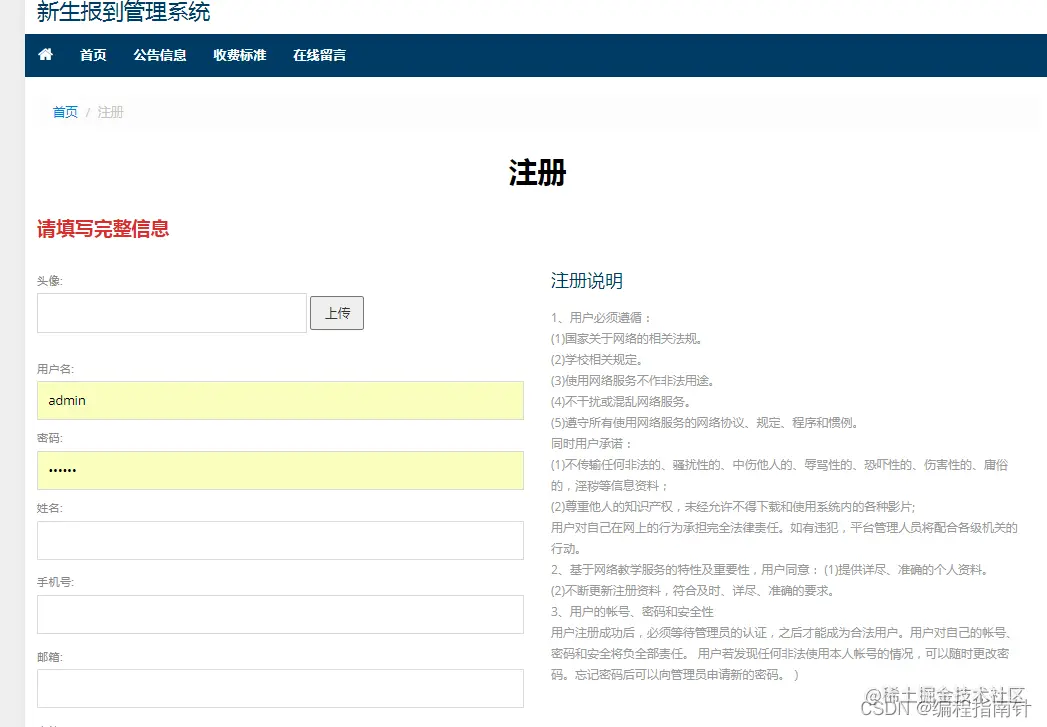Click the 上传 upload button
This screenshot has width=1047, height=727.
click(337, 313)
